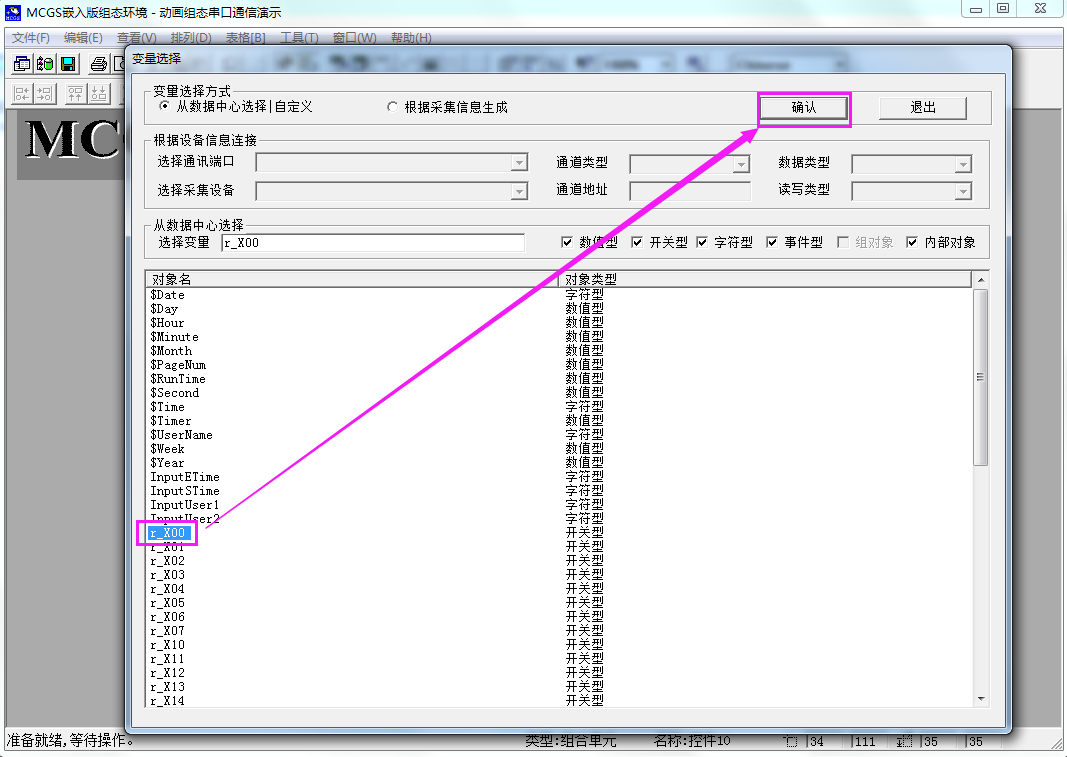
Task: Select the InputSTime variable row
Action: 184,491
